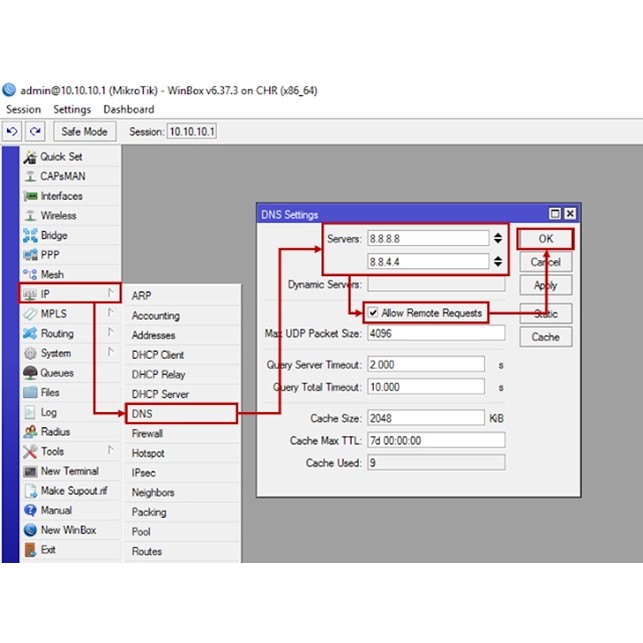The image size is (643, 643).
Task: Open Quick Set from the sidebar
Action: point(61,157)
